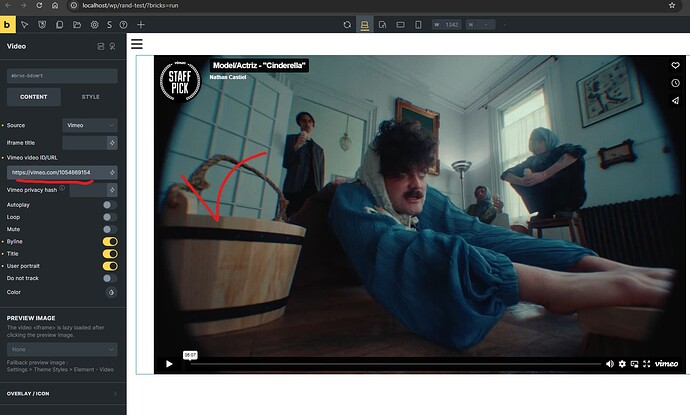Click the Vimeo like heart icon
This screenshot has width=690, height=415.
pyautogui.click(x=675, y=65)
